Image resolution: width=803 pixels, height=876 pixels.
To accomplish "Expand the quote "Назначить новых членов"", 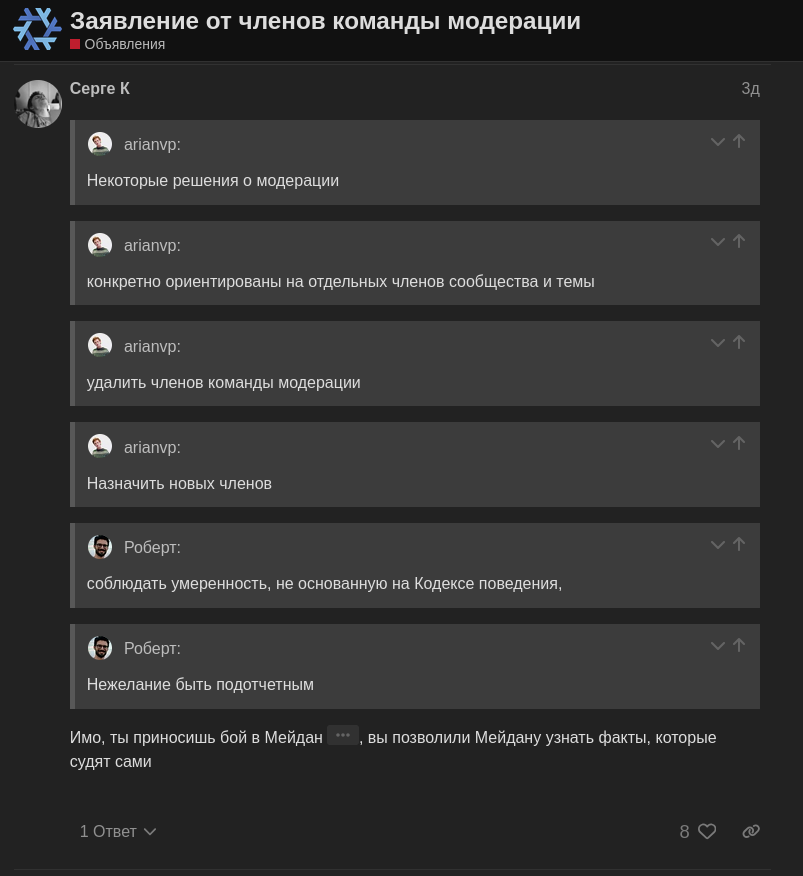I will [717, 444].
